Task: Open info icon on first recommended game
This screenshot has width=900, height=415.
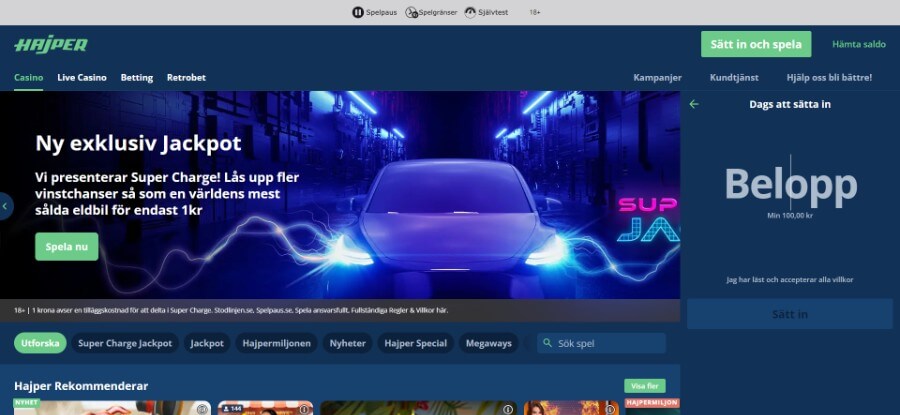Action: click(x=201, y=409)
